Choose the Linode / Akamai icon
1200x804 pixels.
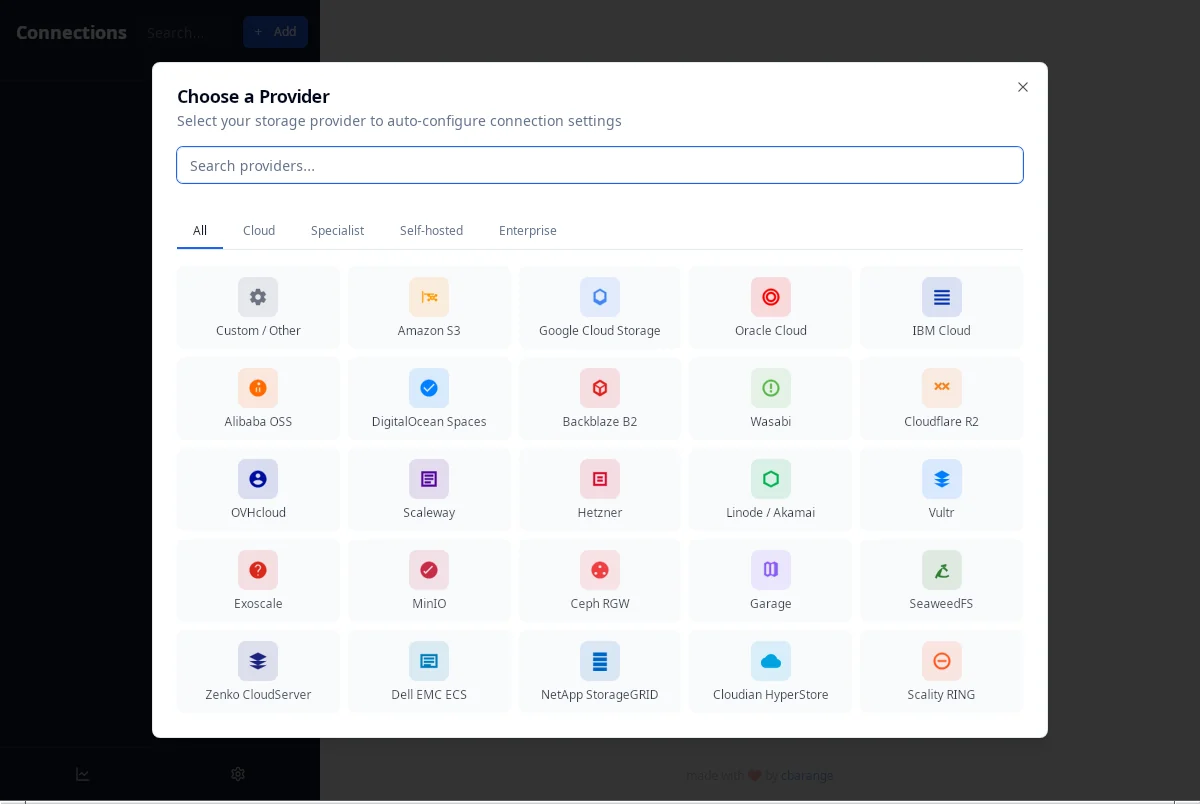[x=771, y=479]
